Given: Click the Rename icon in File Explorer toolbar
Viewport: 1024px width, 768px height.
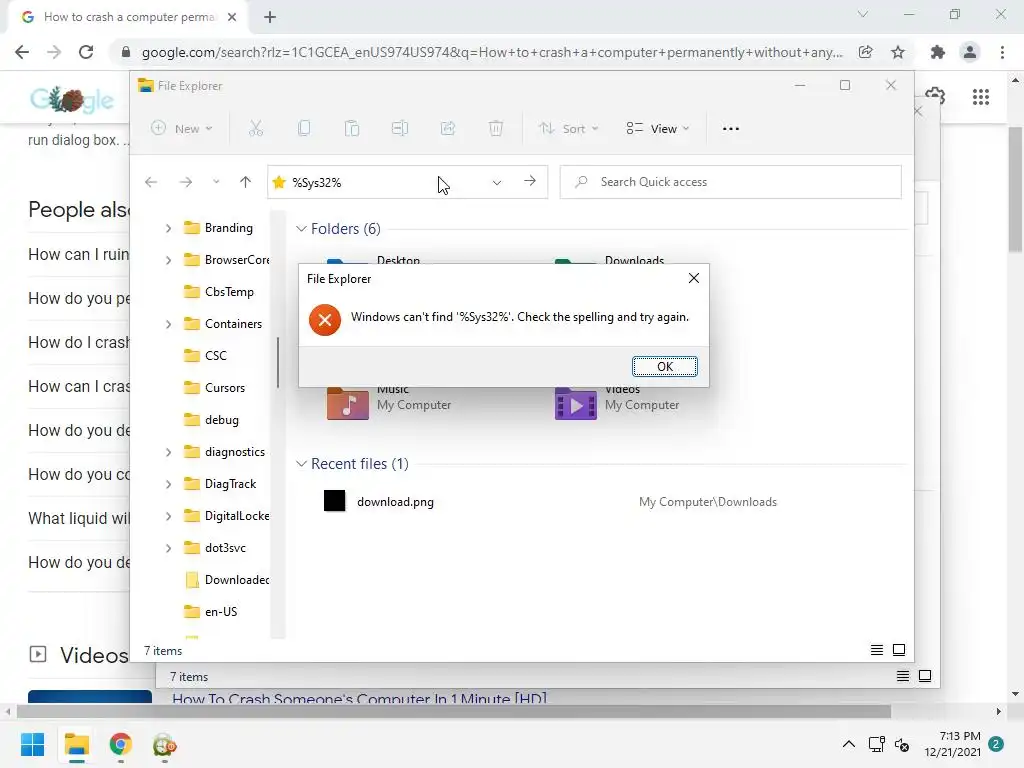Looking at the screenshot, I should (x=400, y=129).
